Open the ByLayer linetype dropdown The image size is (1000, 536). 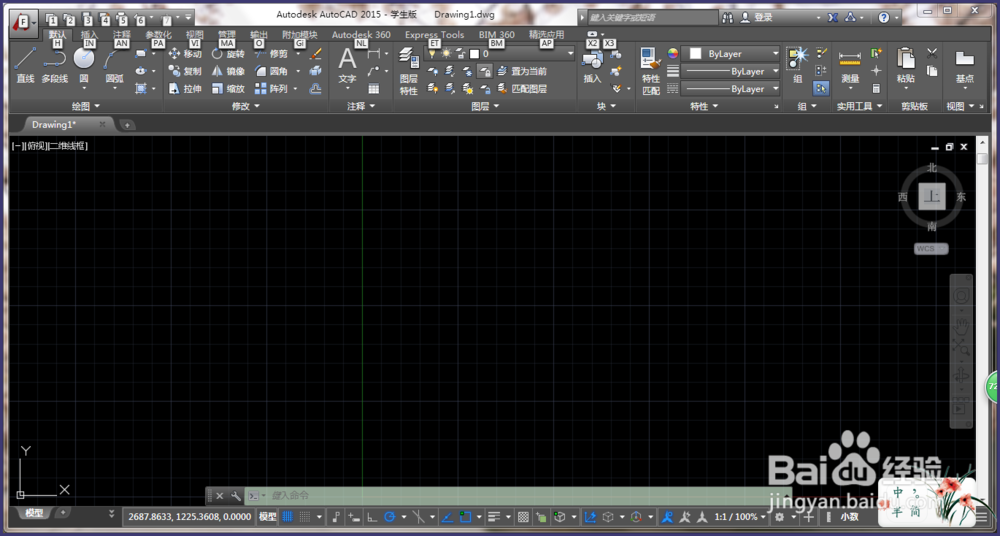pos(732,89)
